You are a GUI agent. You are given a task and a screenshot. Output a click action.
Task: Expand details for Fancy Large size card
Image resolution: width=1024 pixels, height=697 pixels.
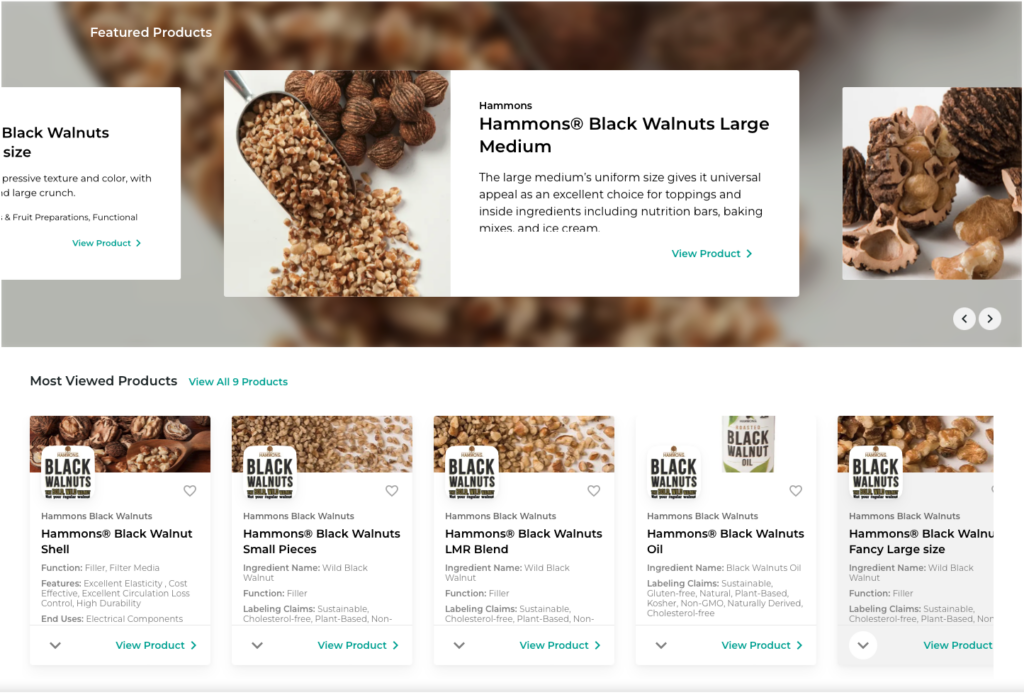863,645
